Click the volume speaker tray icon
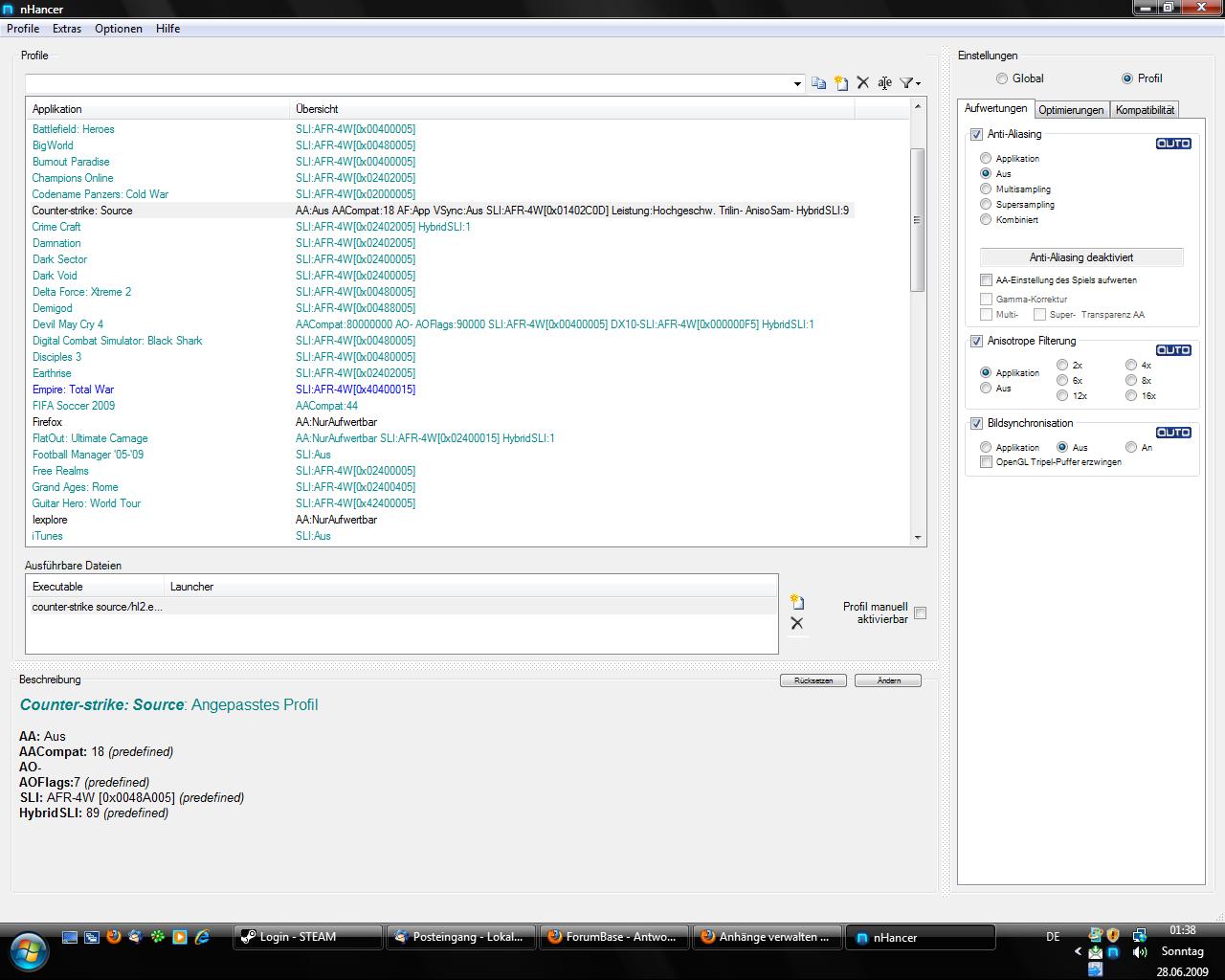Screen dimensions: 1225x980 [x=1140, y=952]
